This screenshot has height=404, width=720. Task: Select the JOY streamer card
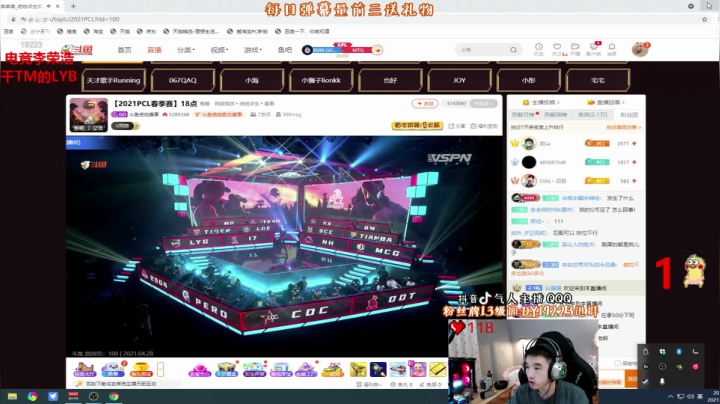459,80
